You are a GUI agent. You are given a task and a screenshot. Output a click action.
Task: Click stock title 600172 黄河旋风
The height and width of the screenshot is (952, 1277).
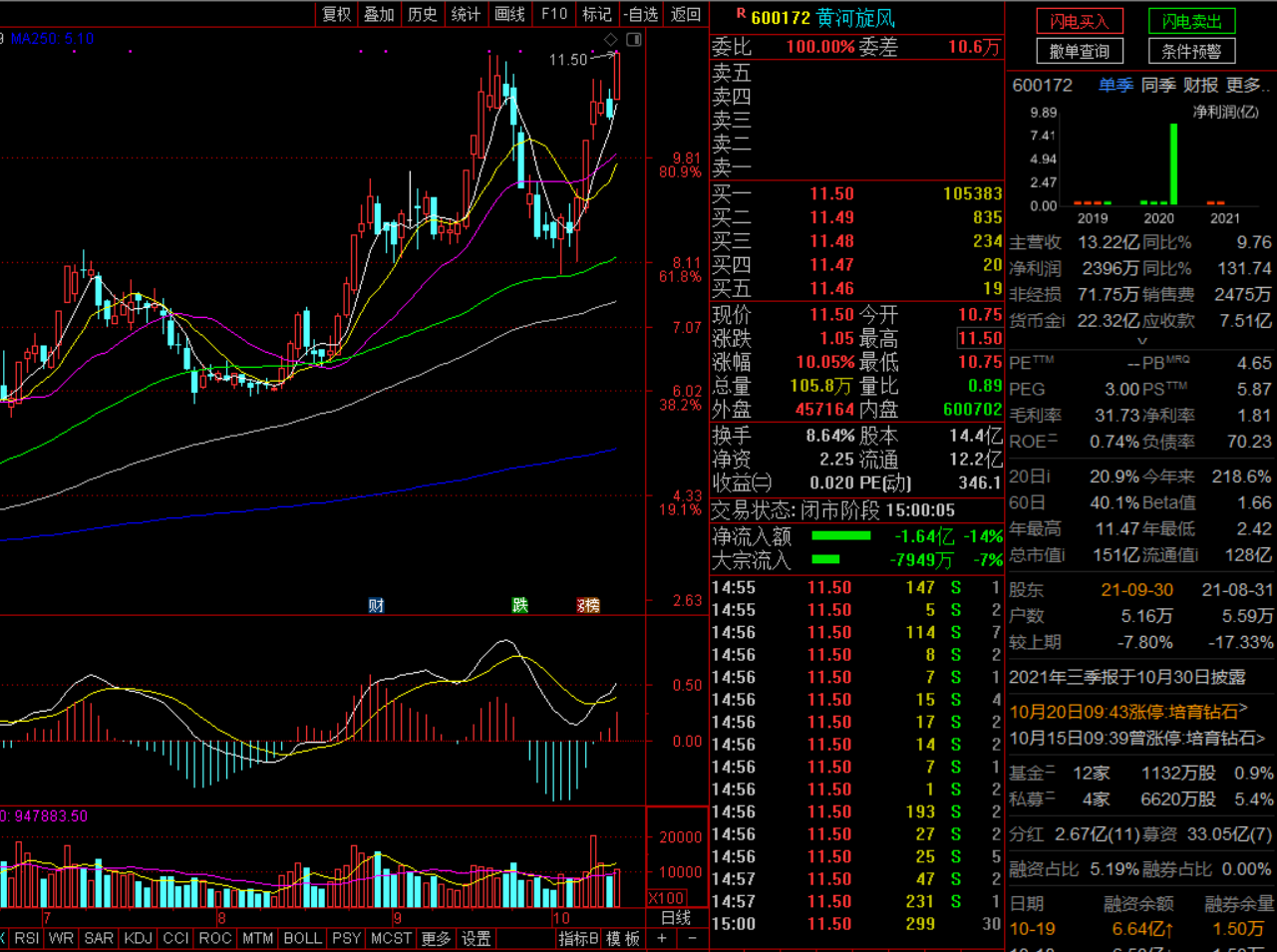822,18
